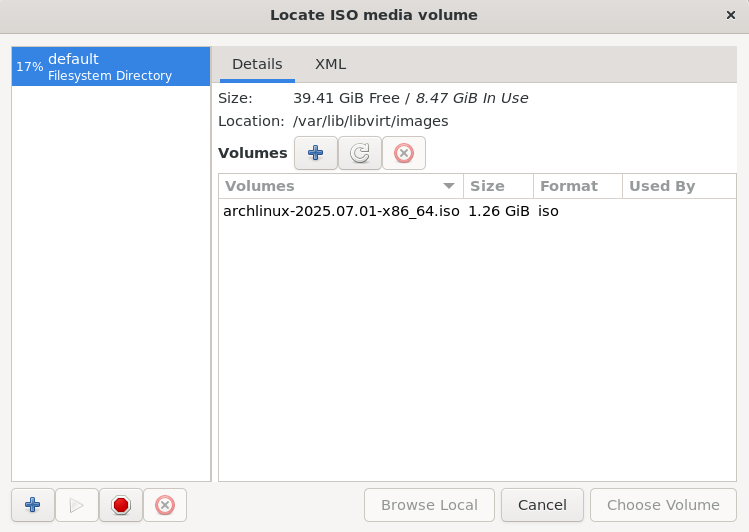This screenshot has height=532, width=749.
Task: Refresh the volume list
Action: pyautogui.click(x=359, y=153)
